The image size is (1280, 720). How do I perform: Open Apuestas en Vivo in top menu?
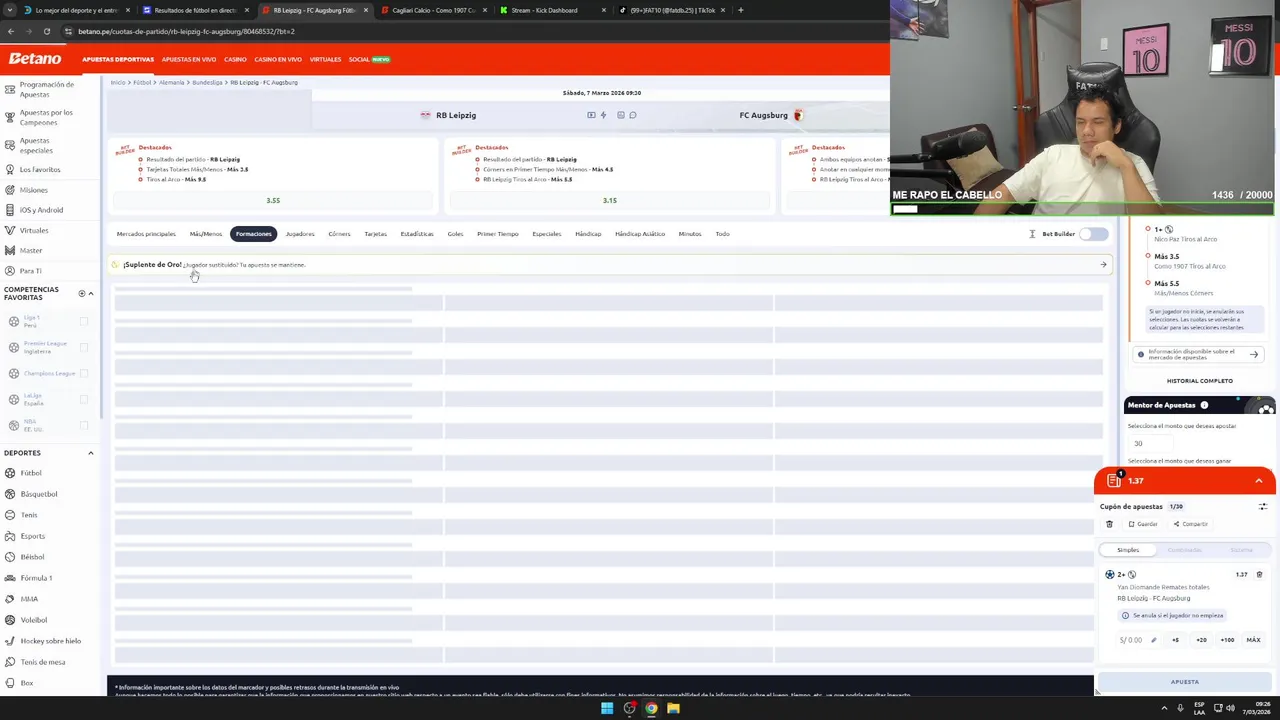click(x=189, y=59)
